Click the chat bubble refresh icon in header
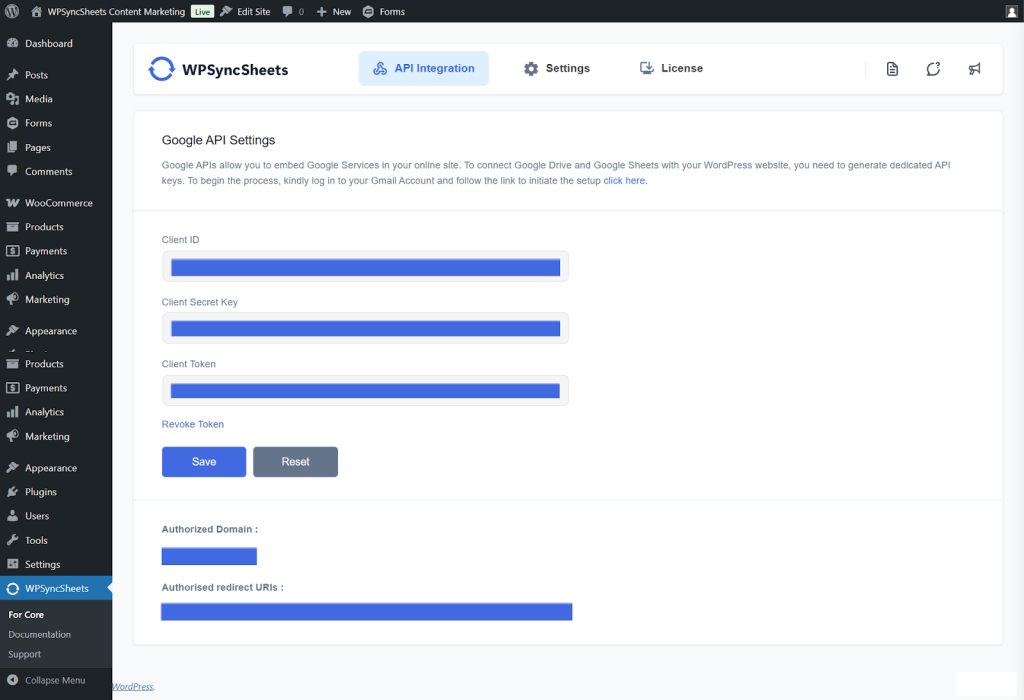This screenshot has height=700, width=1024. click(933, 69)
